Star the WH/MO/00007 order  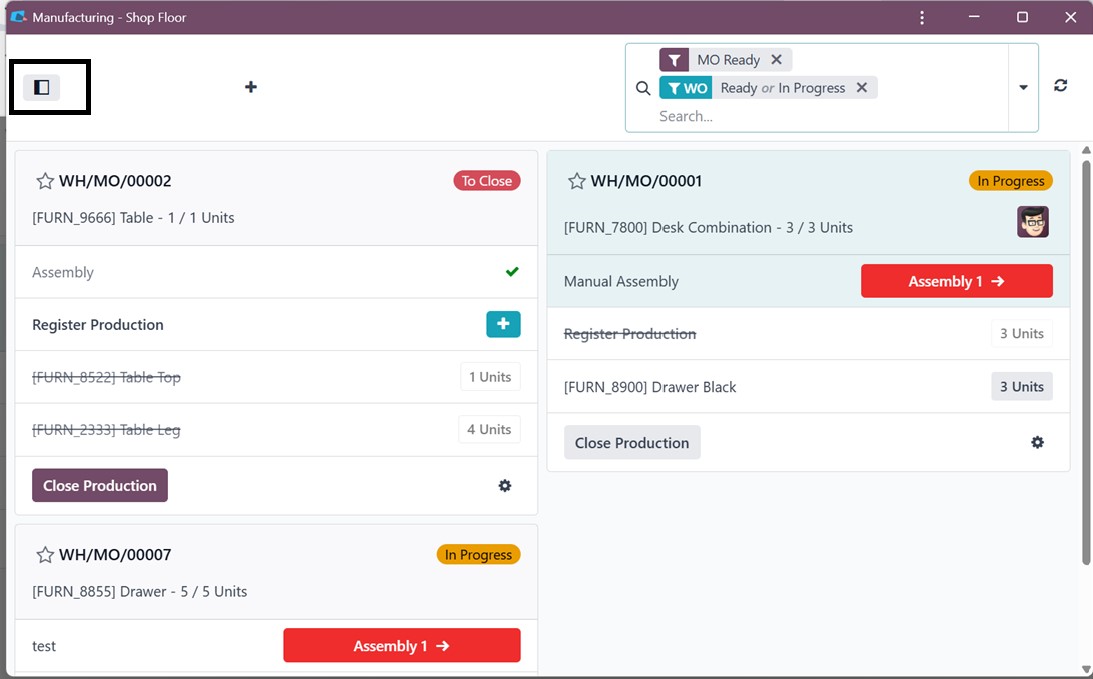click(x=45, y=555)
